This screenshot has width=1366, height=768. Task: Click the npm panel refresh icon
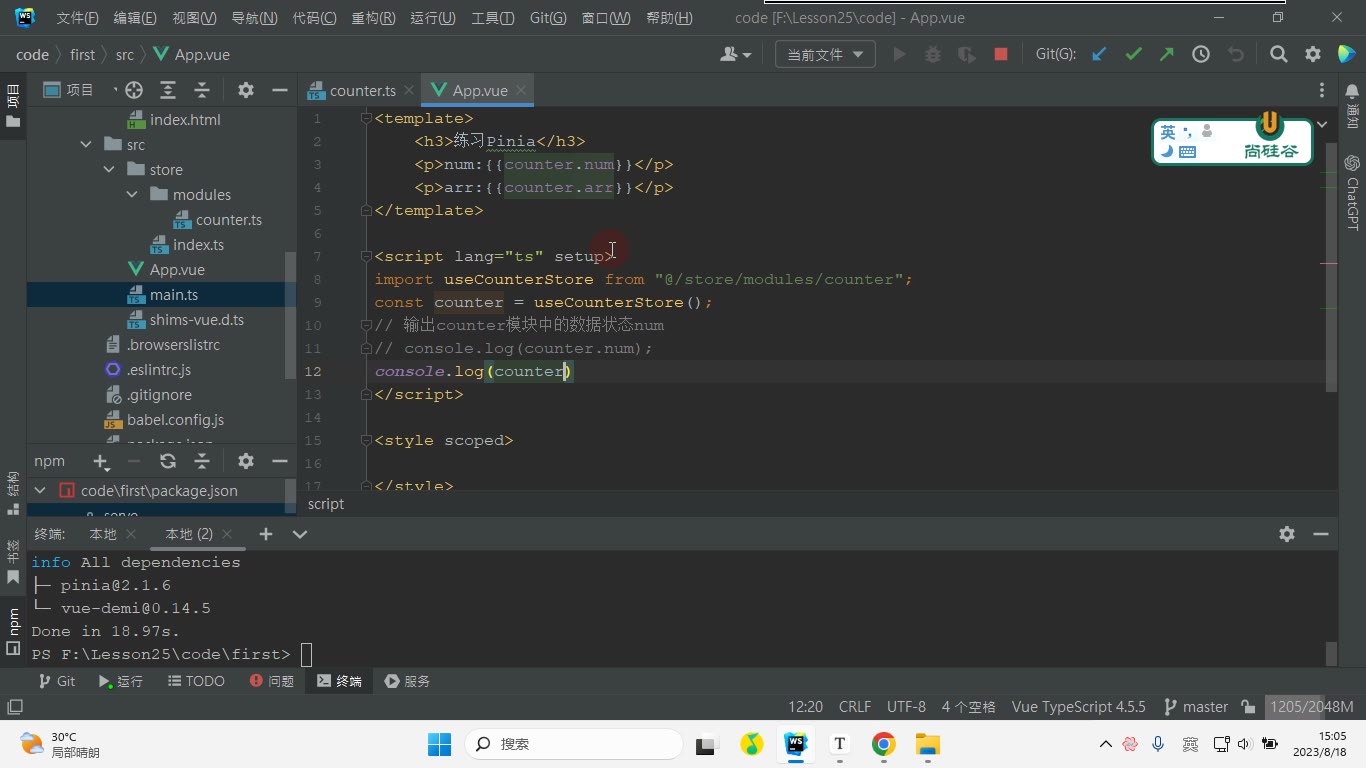[168, 461]
